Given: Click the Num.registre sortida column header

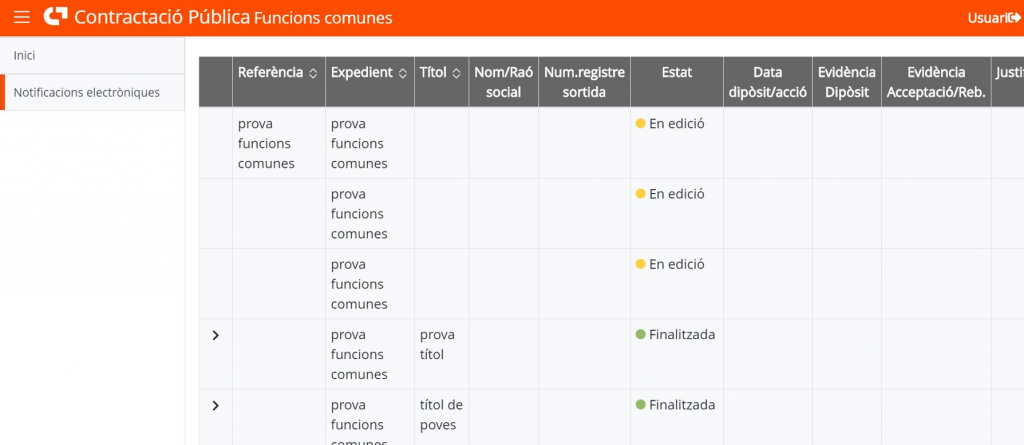Looking at the screenshot, I should tap(584, 82).
